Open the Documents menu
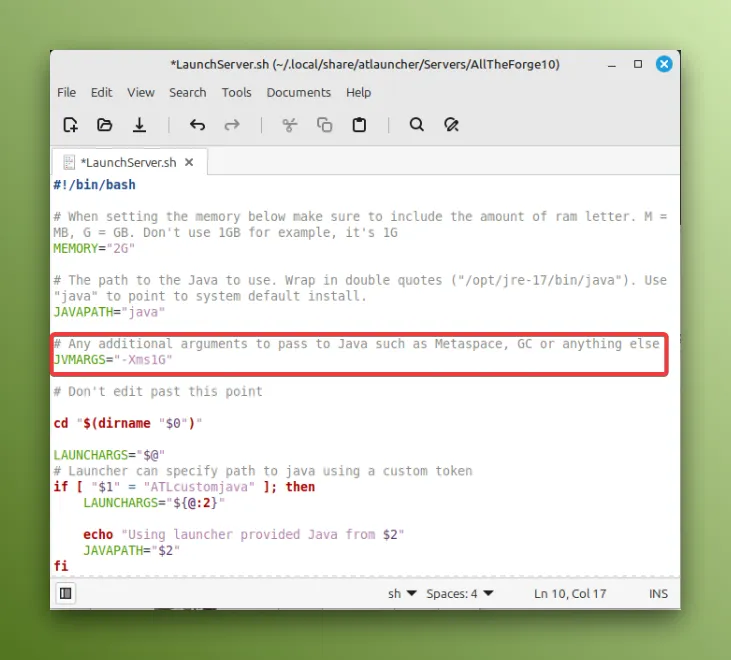Image resolution: width=731 pixels, height=660 pixels. point(298,92)
